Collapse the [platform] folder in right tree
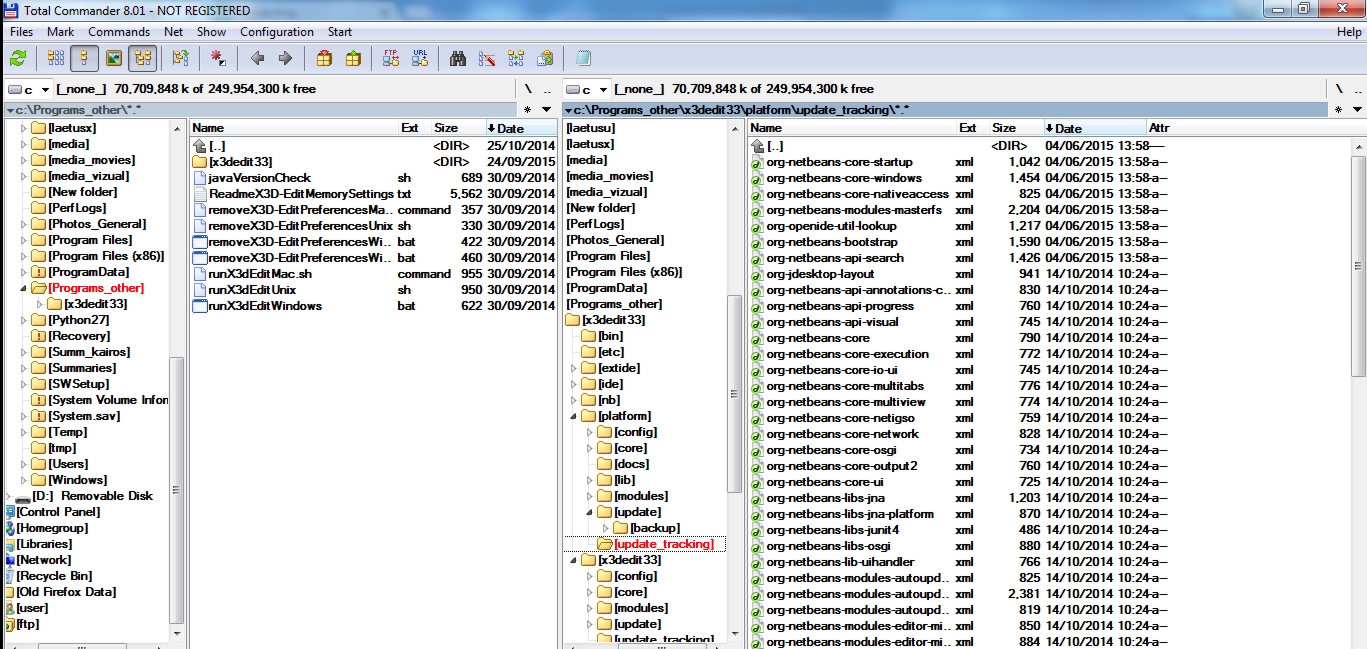The image size is (1367, 649). point(574,416)
